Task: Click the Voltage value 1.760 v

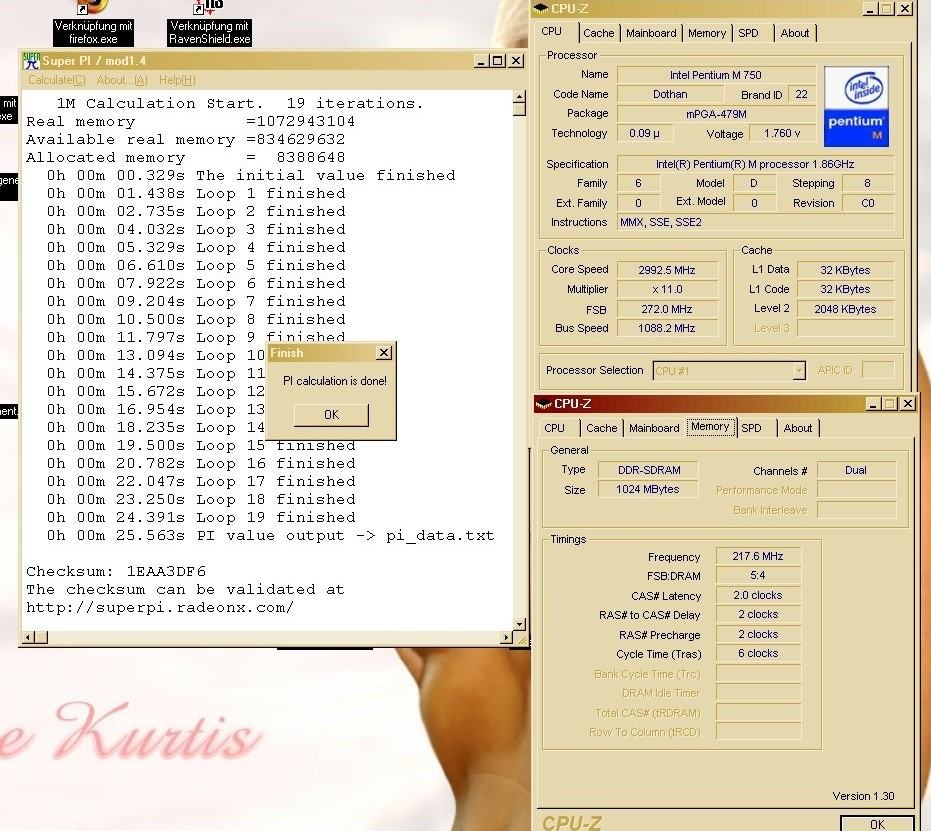Action: click(782, 134)
